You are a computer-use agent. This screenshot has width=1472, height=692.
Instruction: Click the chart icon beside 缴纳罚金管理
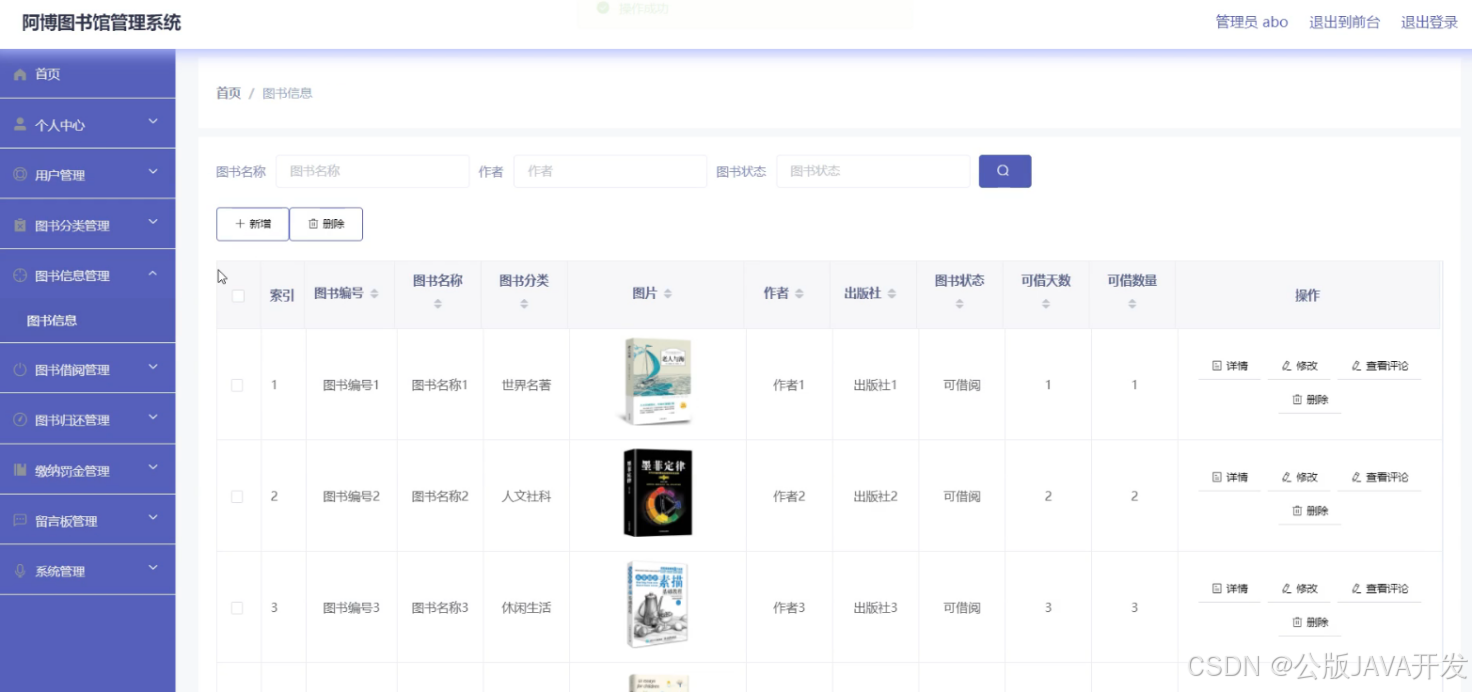(20, 471)
